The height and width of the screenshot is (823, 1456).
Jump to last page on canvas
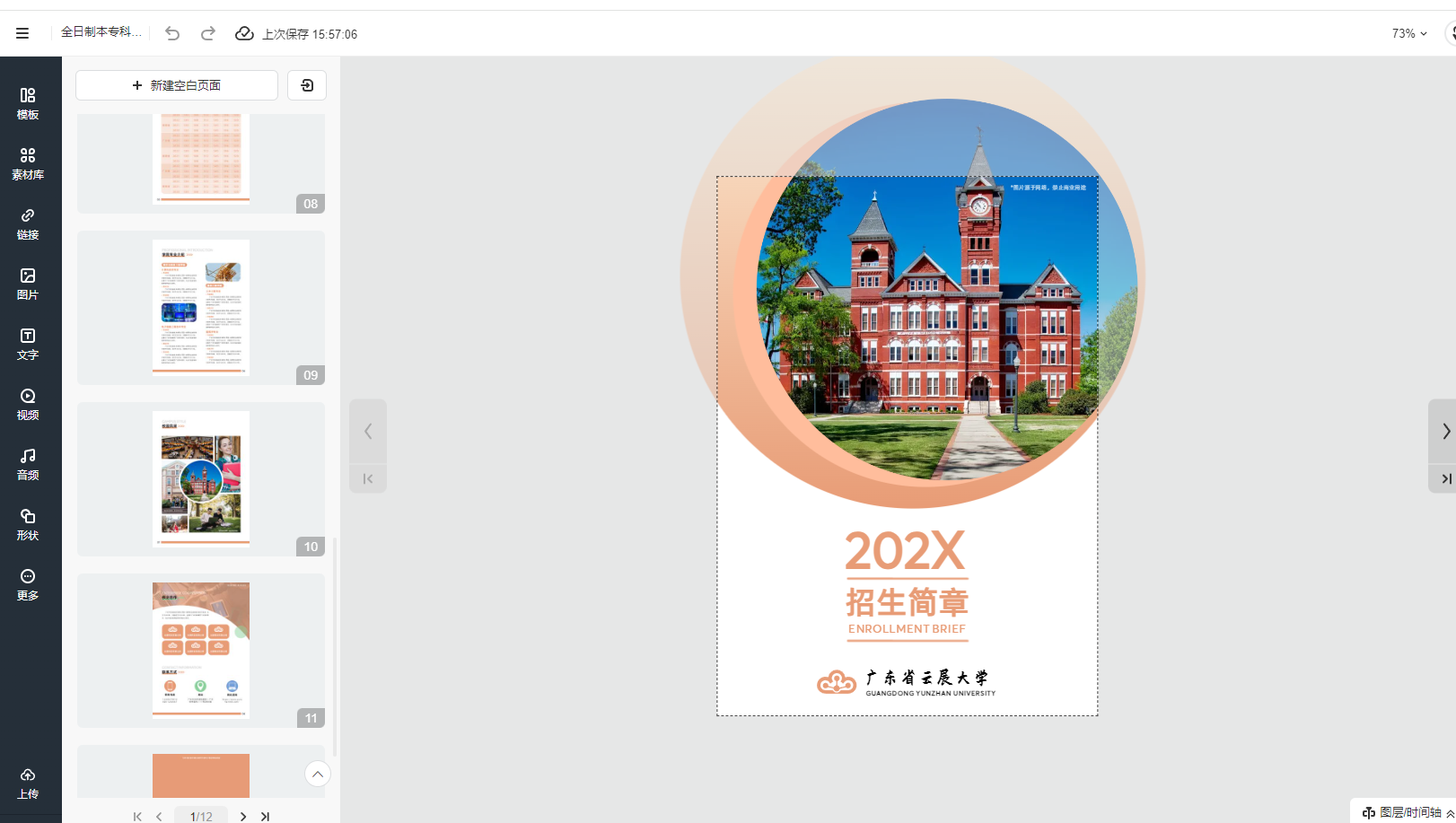1444,478
